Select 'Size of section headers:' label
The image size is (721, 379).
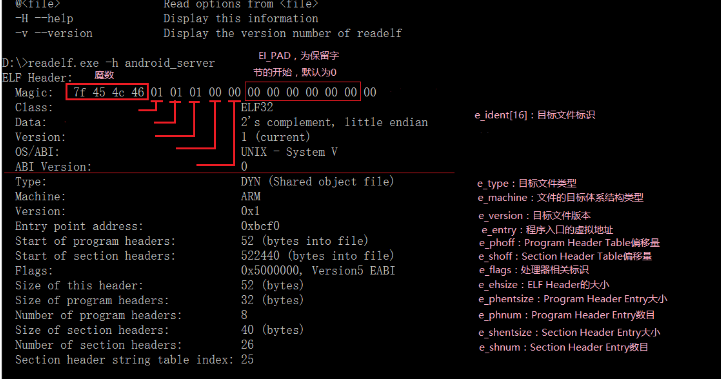pos(92,330)
